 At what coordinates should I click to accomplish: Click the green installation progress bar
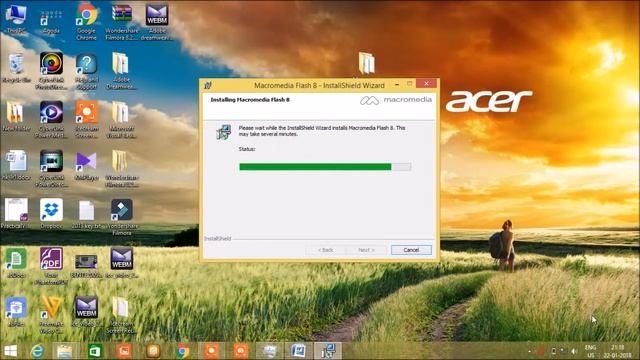click(325, 167)
